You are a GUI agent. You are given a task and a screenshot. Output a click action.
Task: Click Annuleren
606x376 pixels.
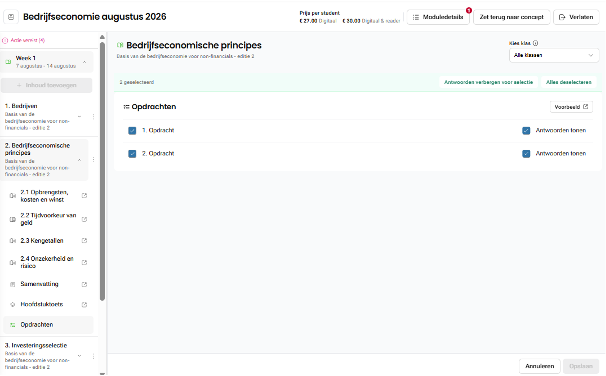coord(540,366)
